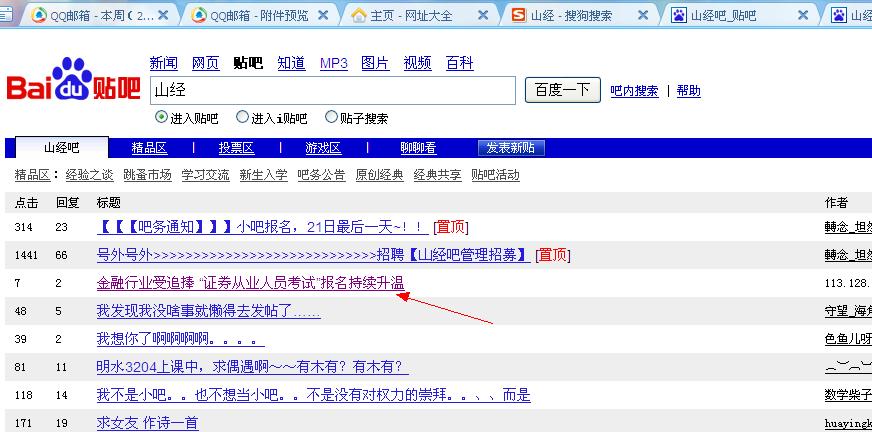The height and width of the screenshot is (432, 872).
Task: Click the 发表新贴 button
Action: [x=510, y=148]
